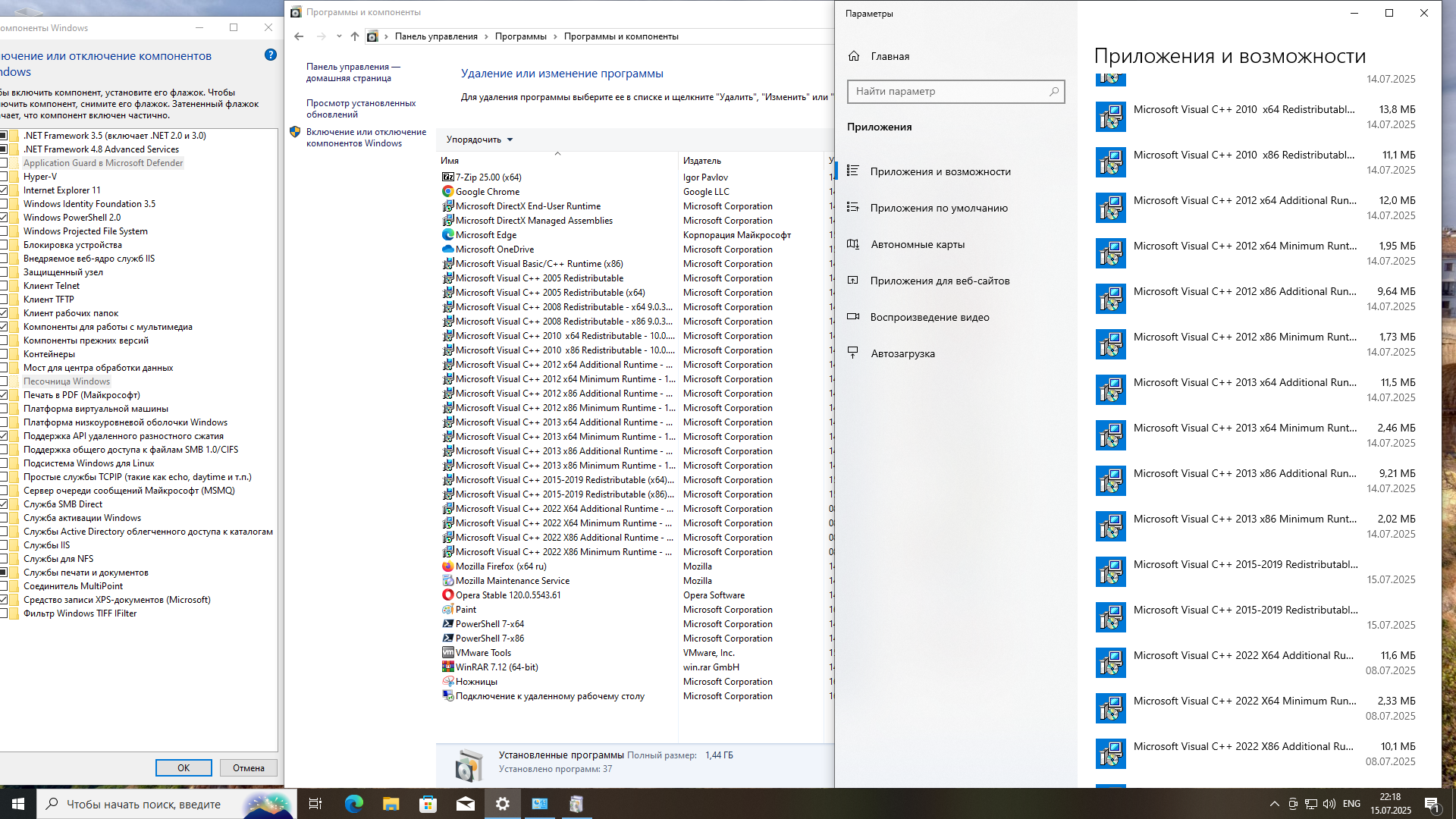Screen dimensions: 1456x819
Task: Open Microsoft Store from the taskbar
Action: [428, 804]
